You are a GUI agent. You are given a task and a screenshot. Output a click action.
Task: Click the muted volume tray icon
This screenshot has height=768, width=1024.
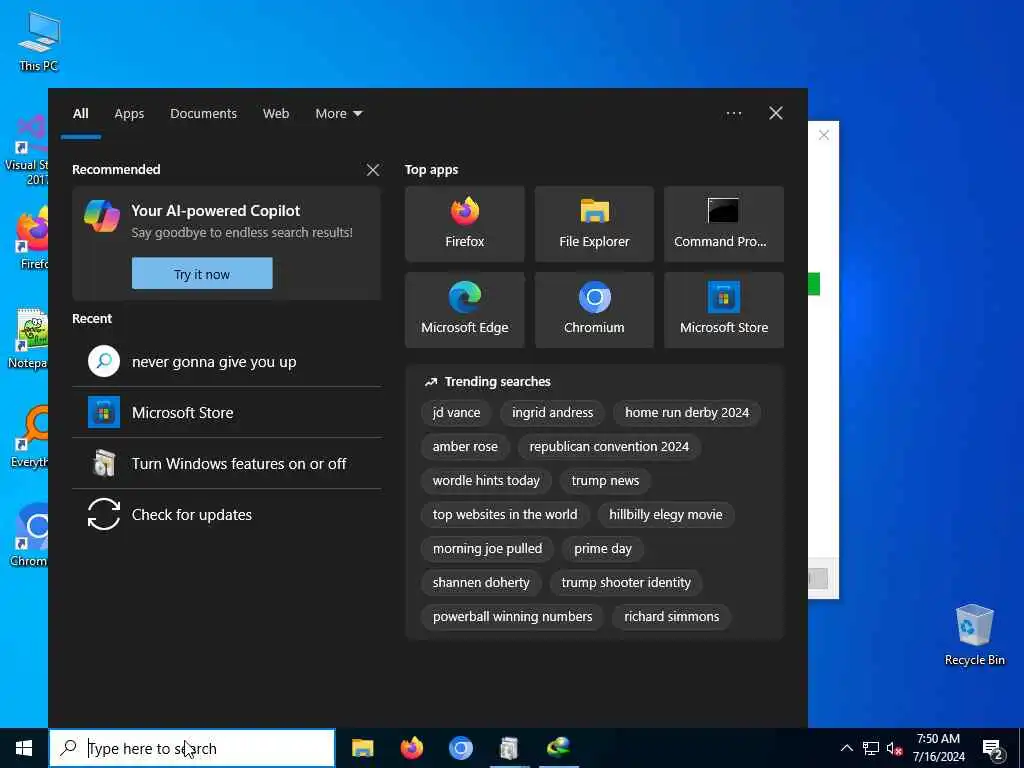tap(894, 748)
